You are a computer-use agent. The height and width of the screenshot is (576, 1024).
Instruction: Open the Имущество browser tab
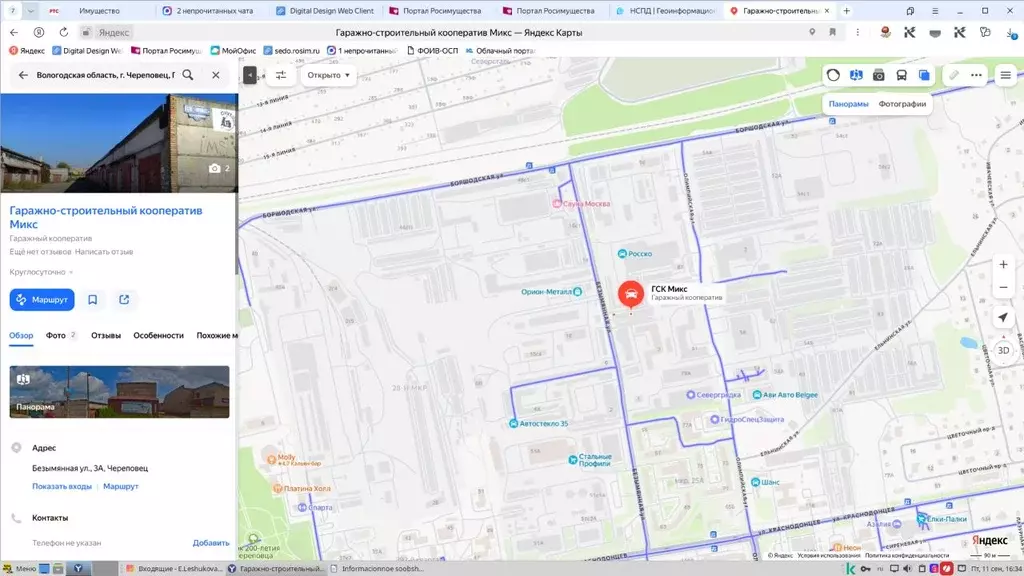pyautogui.click(x=99, y=10)
